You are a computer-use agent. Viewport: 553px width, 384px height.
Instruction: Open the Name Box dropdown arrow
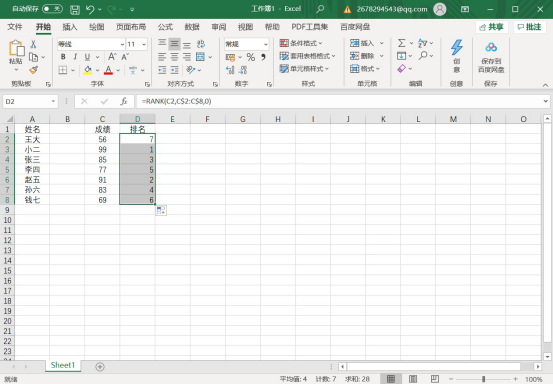(x=53, y=102)
